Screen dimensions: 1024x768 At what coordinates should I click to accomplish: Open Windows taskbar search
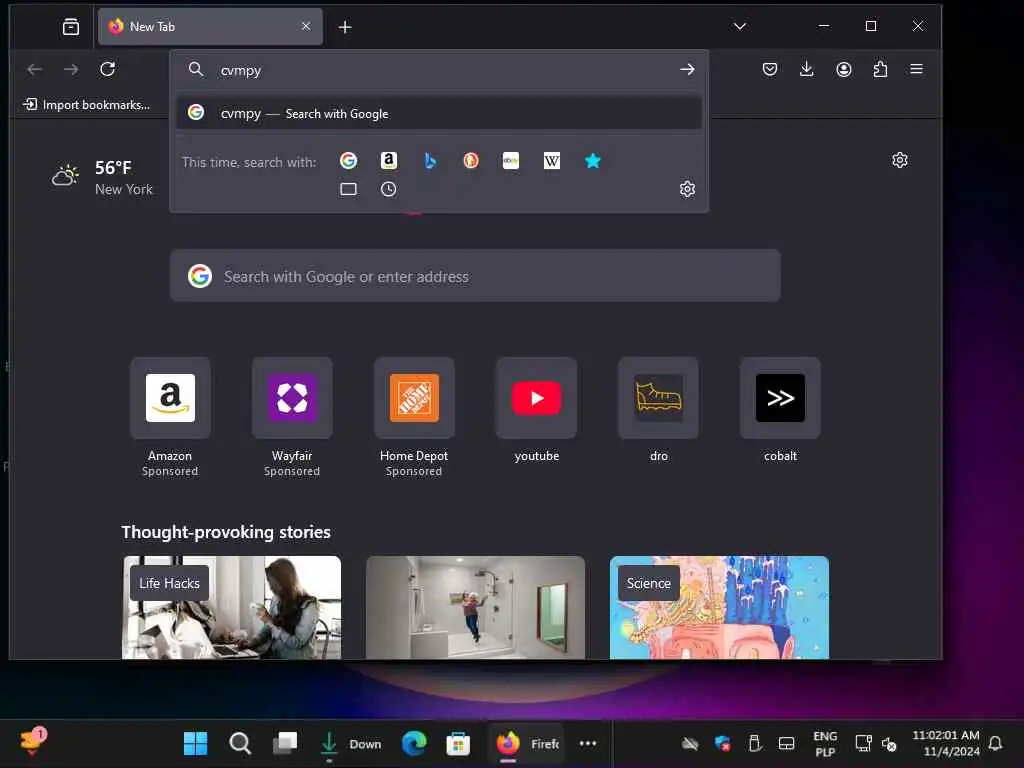pos(240,743)
